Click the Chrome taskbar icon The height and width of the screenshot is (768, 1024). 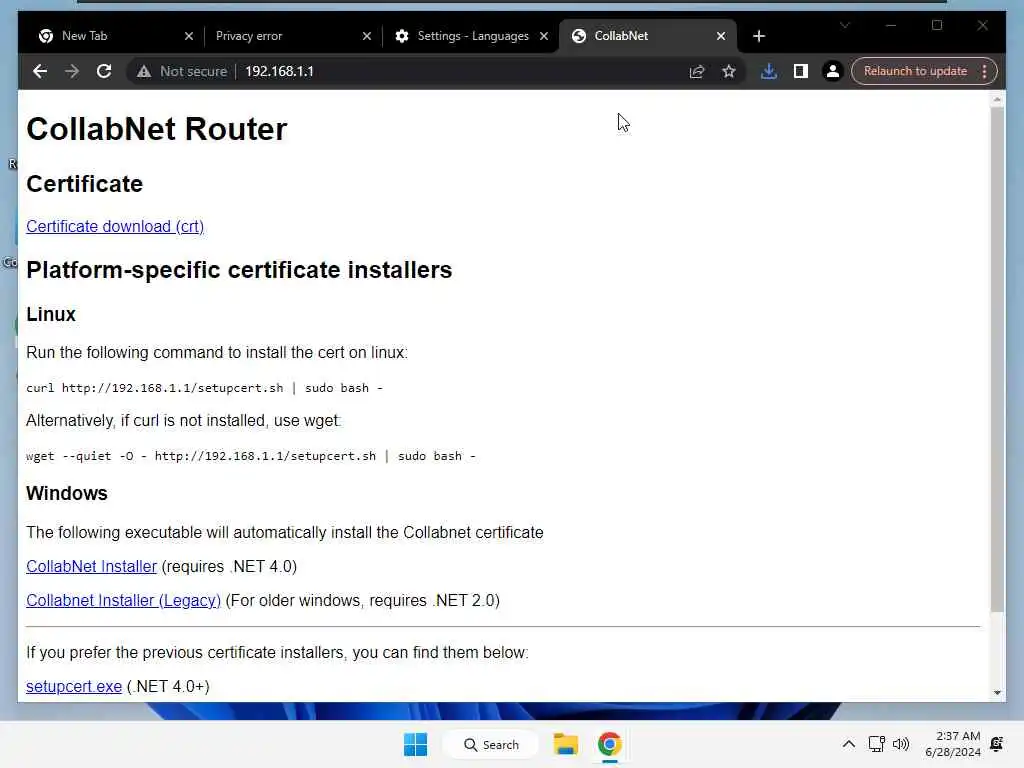pyautogui.click(x=609, y=744)
